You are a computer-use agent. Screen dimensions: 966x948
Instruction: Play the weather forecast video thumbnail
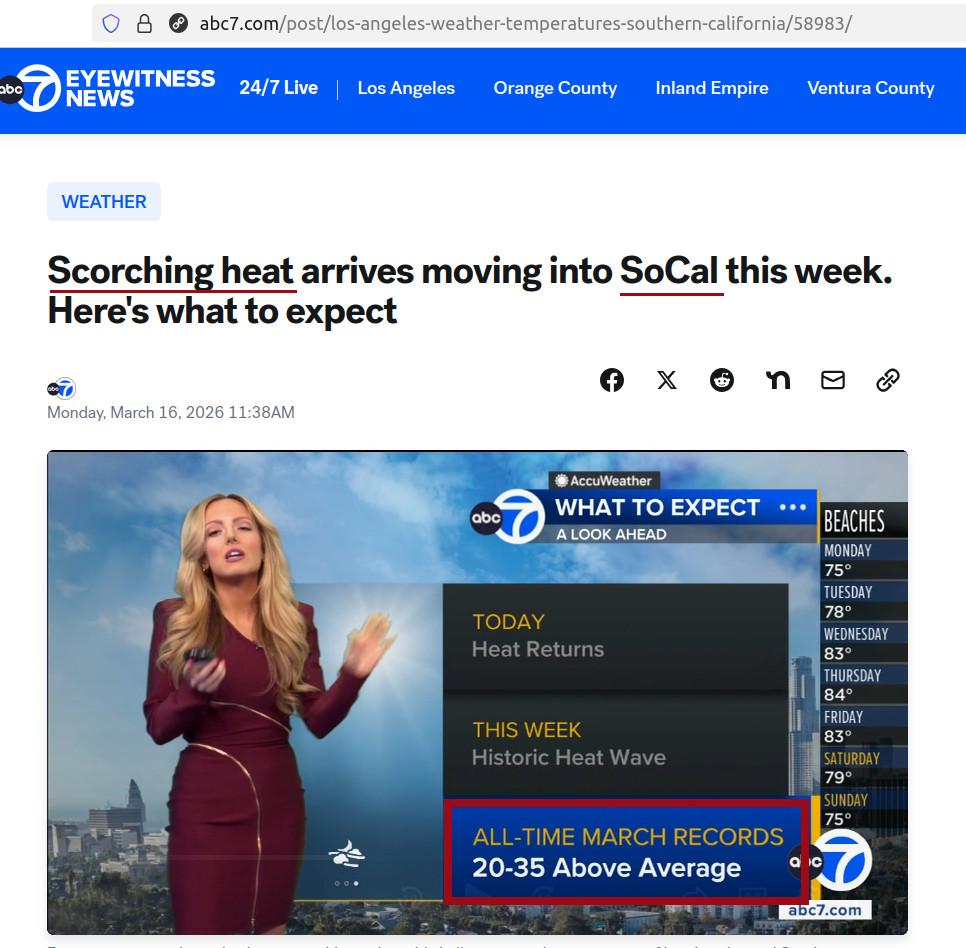pos(477,693)
